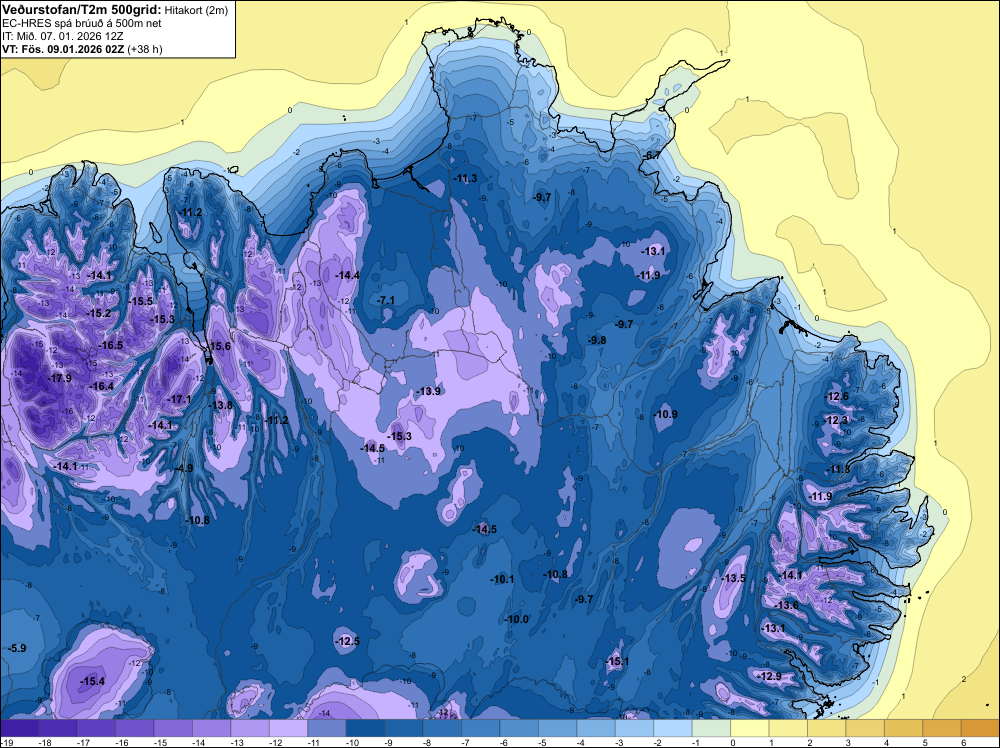
Task: Click the -10.1 temperature value
Action: 503,579
